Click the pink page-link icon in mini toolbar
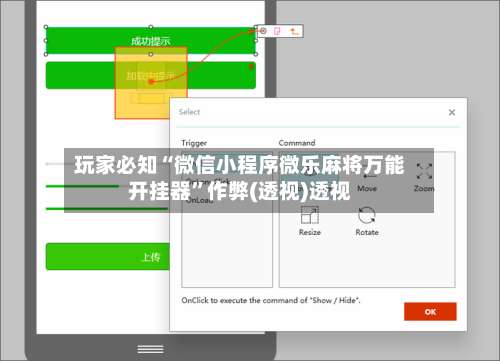The height and width of the screenshot is (361, 500). tap(277, 31)
